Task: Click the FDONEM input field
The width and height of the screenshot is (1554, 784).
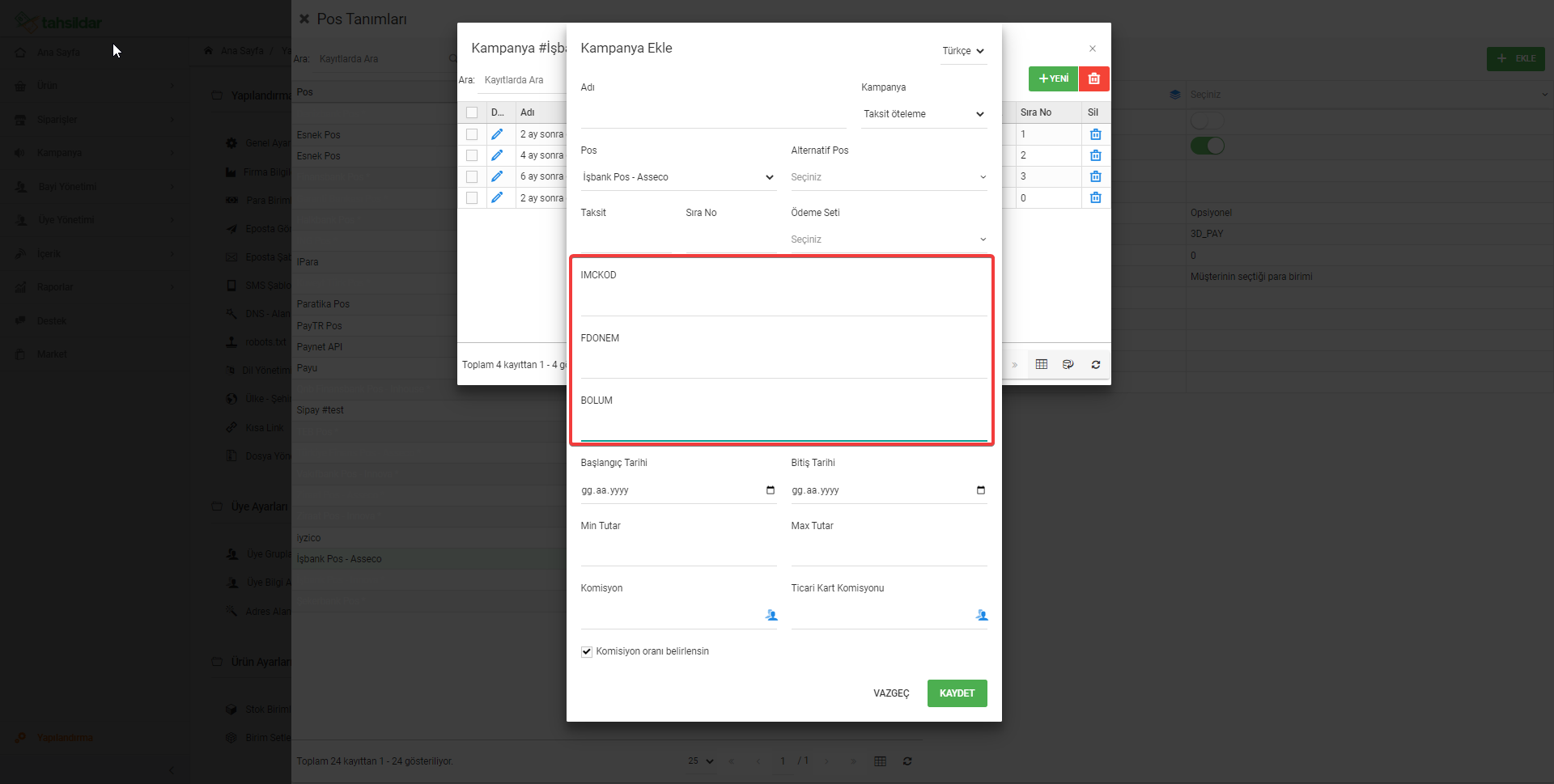Action: coord(783,365)
